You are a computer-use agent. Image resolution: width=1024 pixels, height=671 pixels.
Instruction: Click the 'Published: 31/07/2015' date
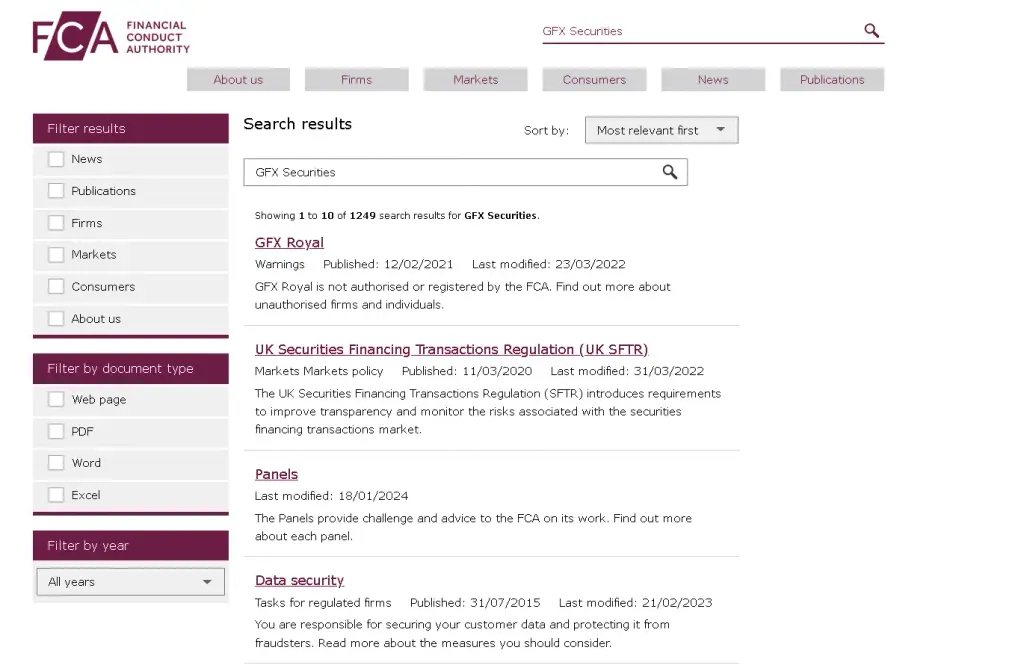coord(475,602)
